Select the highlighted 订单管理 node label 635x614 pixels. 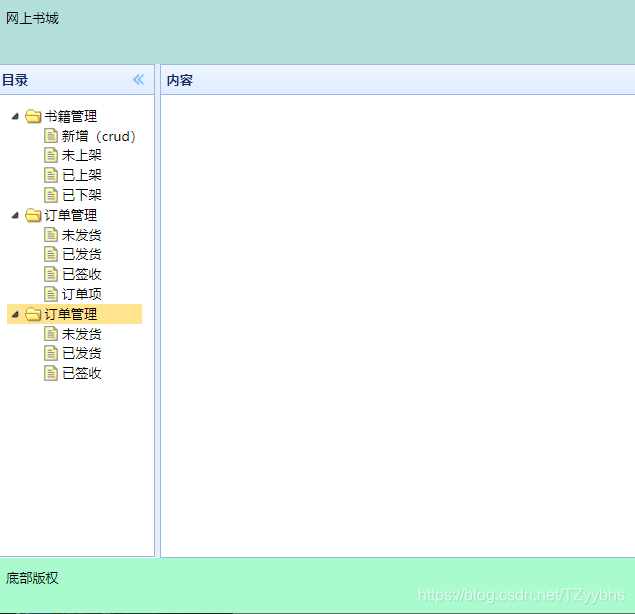(71, 314)
